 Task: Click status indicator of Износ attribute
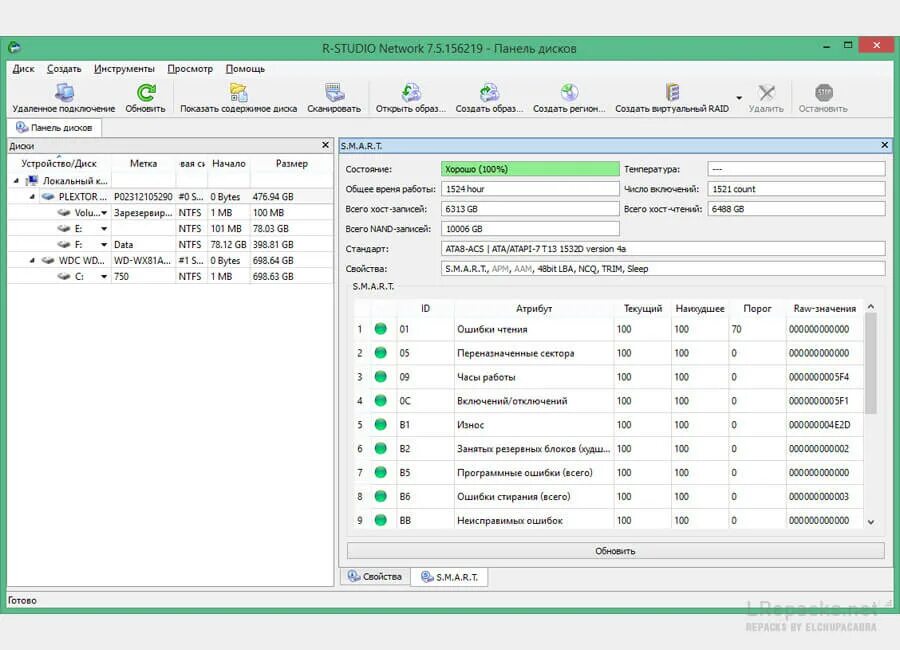coord(381,425)
